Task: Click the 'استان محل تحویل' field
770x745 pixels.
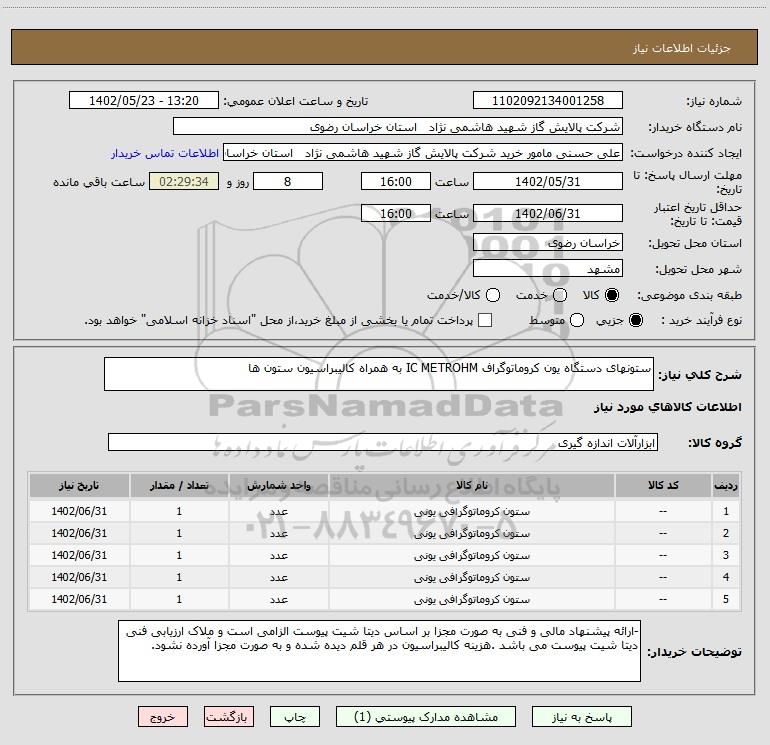Action: tap(547, 243)
